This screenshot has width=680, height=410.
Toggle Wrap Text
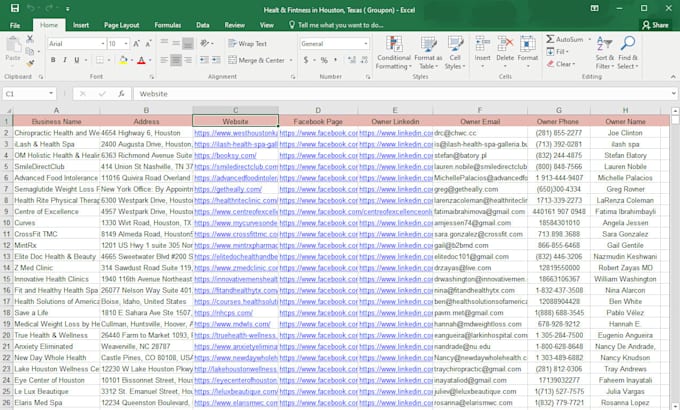pyautogui.click(x=248, y=43)
